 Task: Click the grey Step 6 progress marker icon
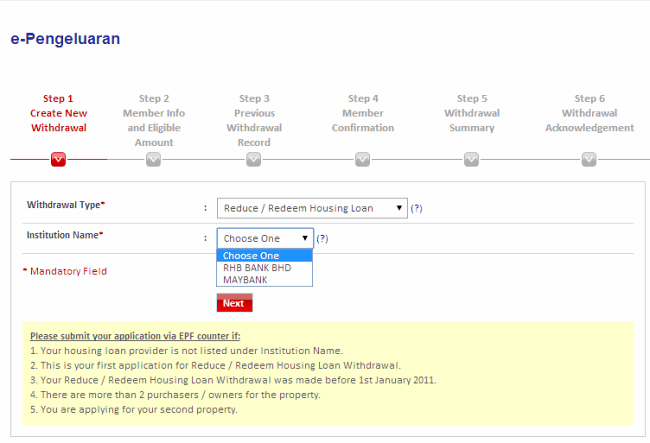point(589,159)
